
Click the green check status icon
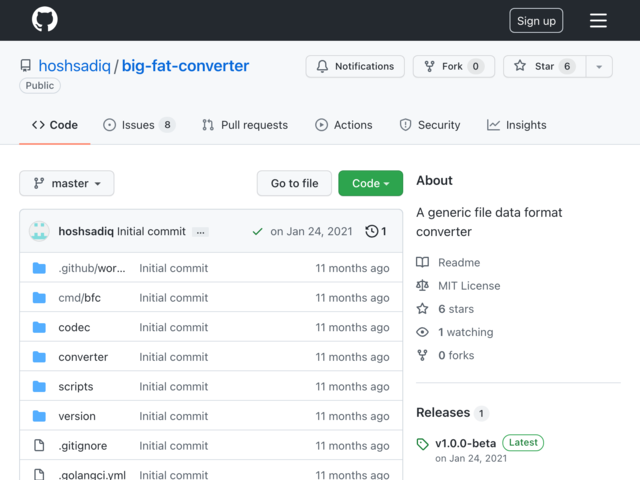(257, 232)
